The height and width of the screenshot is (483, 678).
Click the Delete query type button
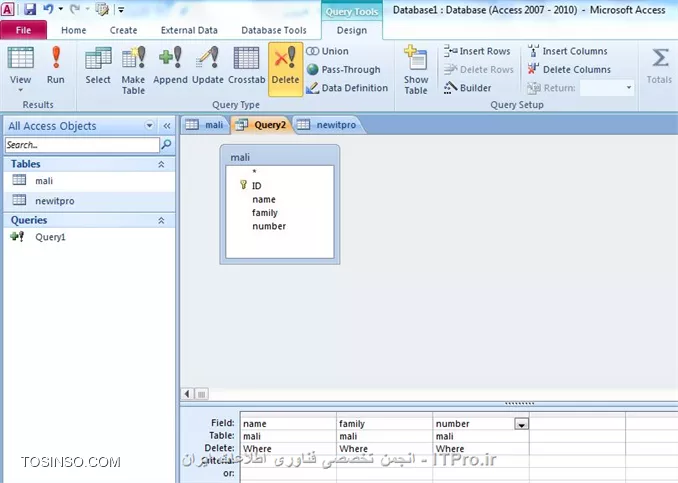click(285, 68)
